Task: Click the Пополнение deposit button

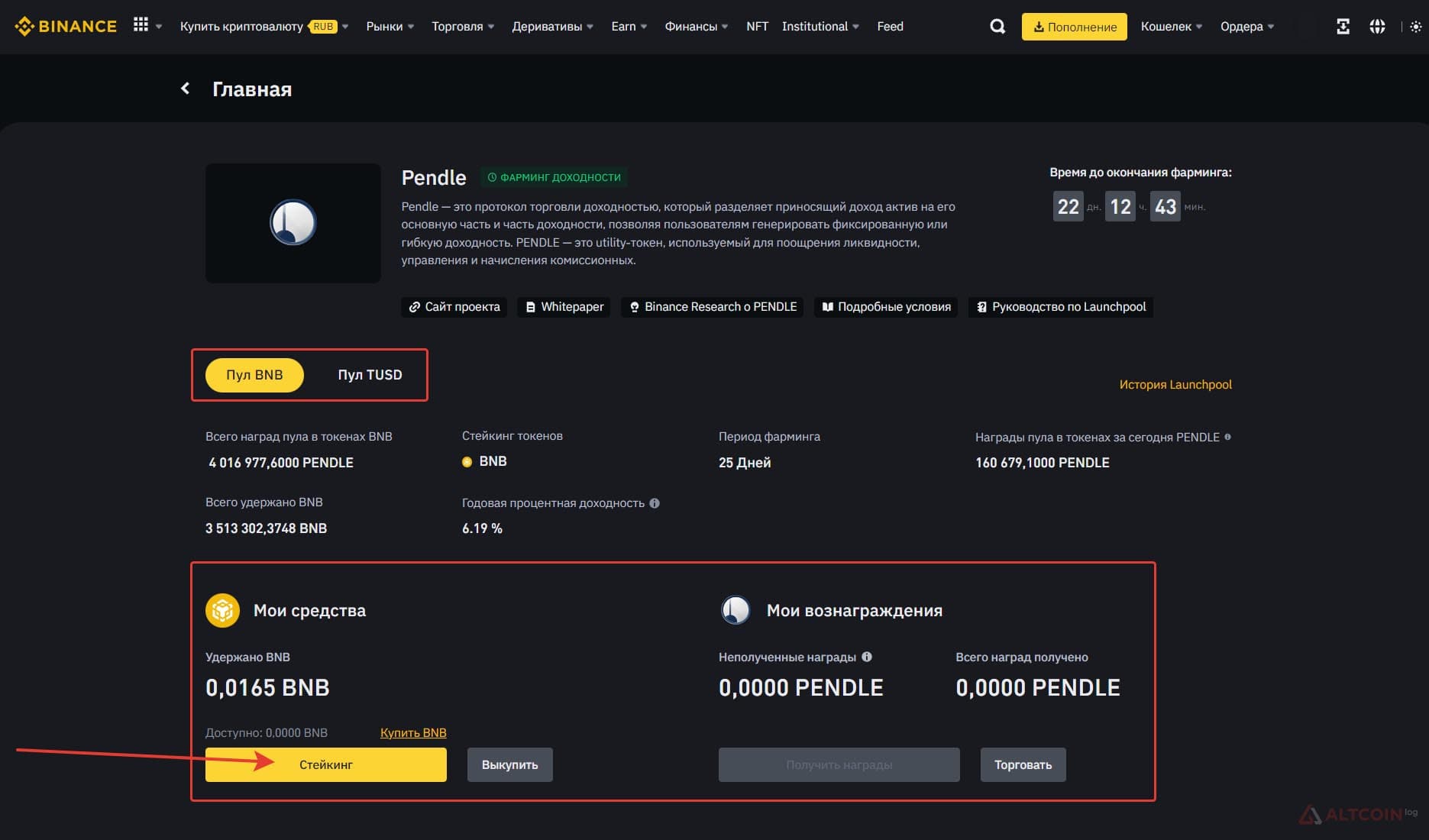Action: coord(1074,27)
